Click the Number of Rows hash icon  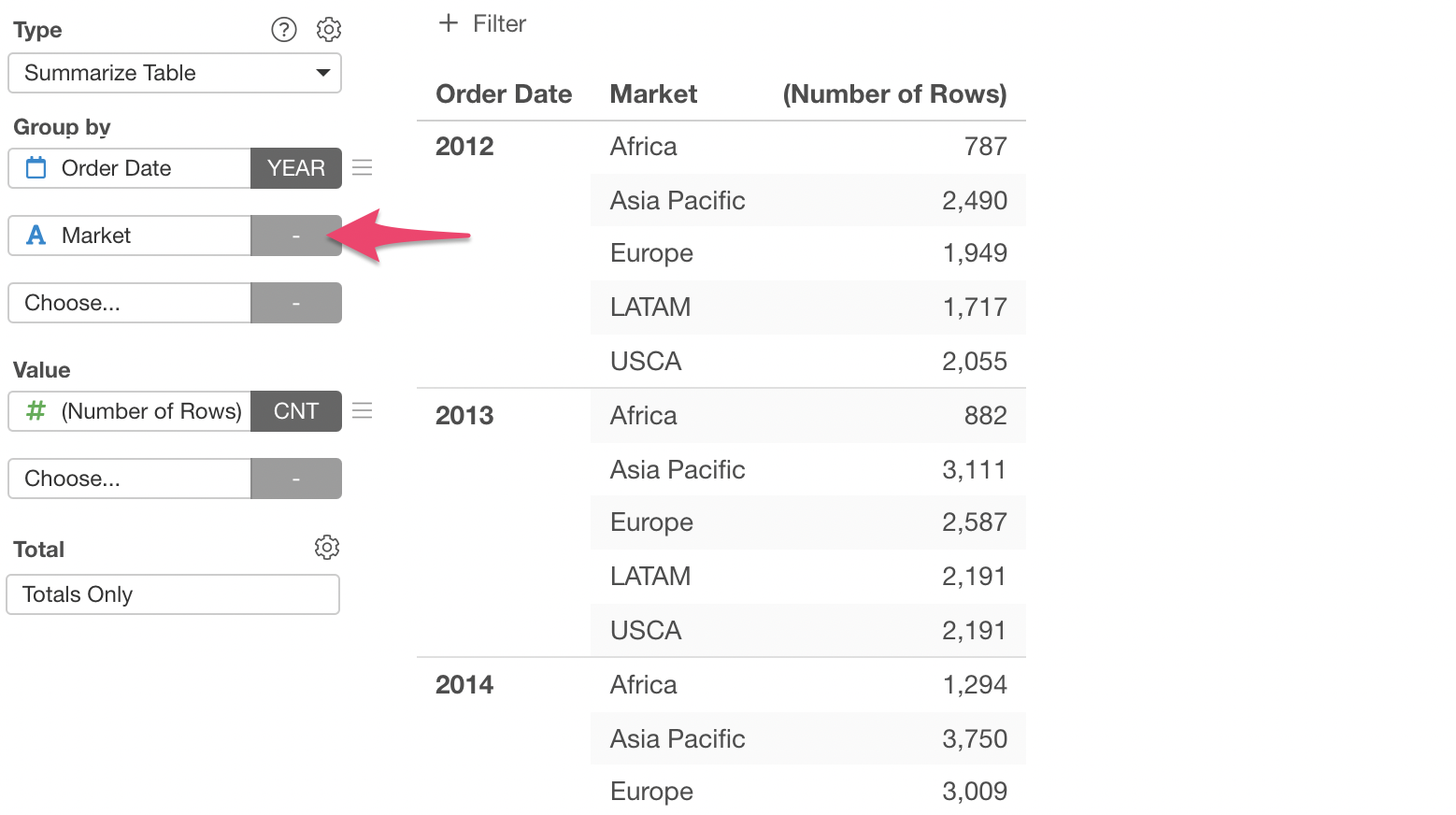click(36, 411)
